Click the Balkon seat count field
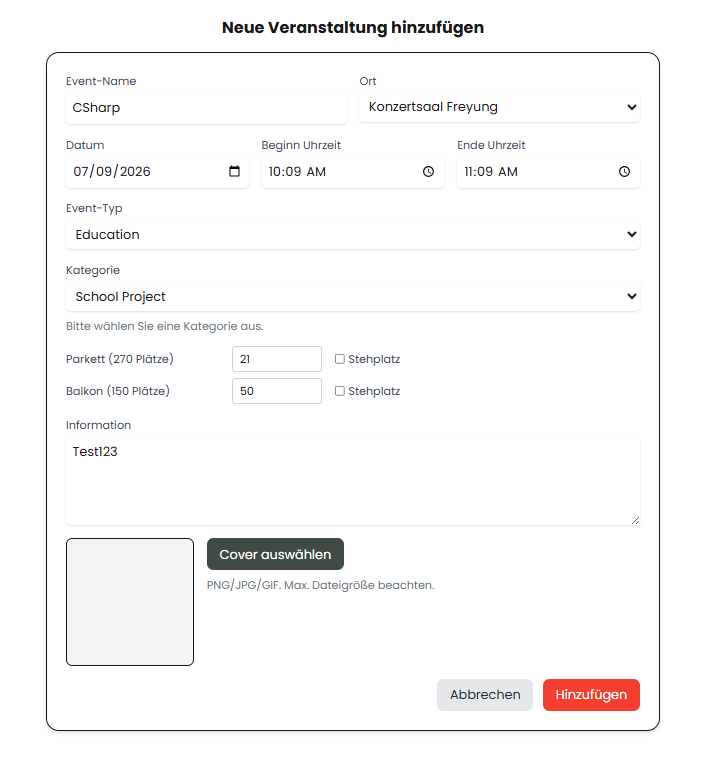Screen dimensions: 709x767 (277, 391)
